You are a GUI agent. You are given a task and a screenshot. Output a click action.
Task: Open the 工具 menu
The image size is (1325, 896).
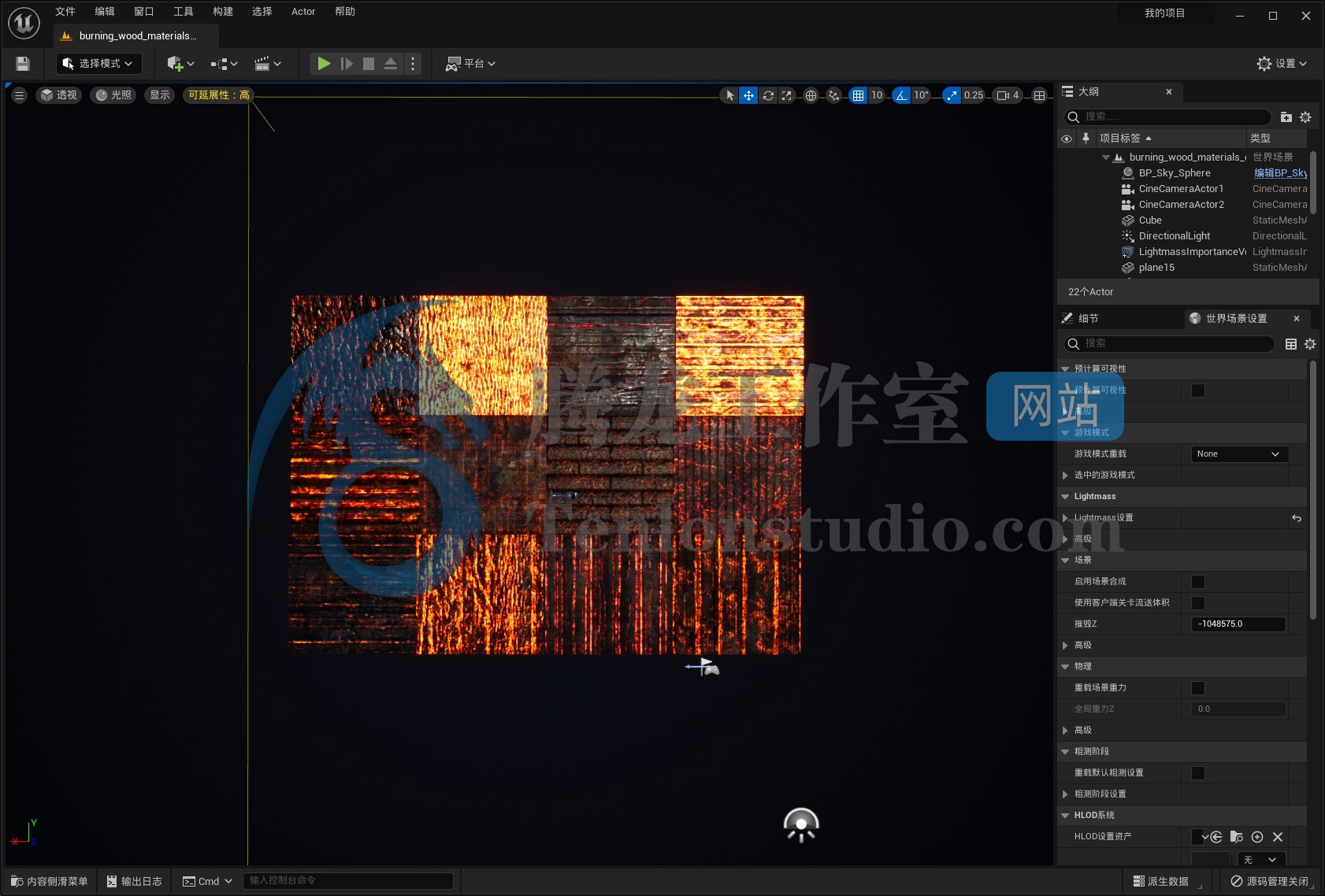click(184, 12)
